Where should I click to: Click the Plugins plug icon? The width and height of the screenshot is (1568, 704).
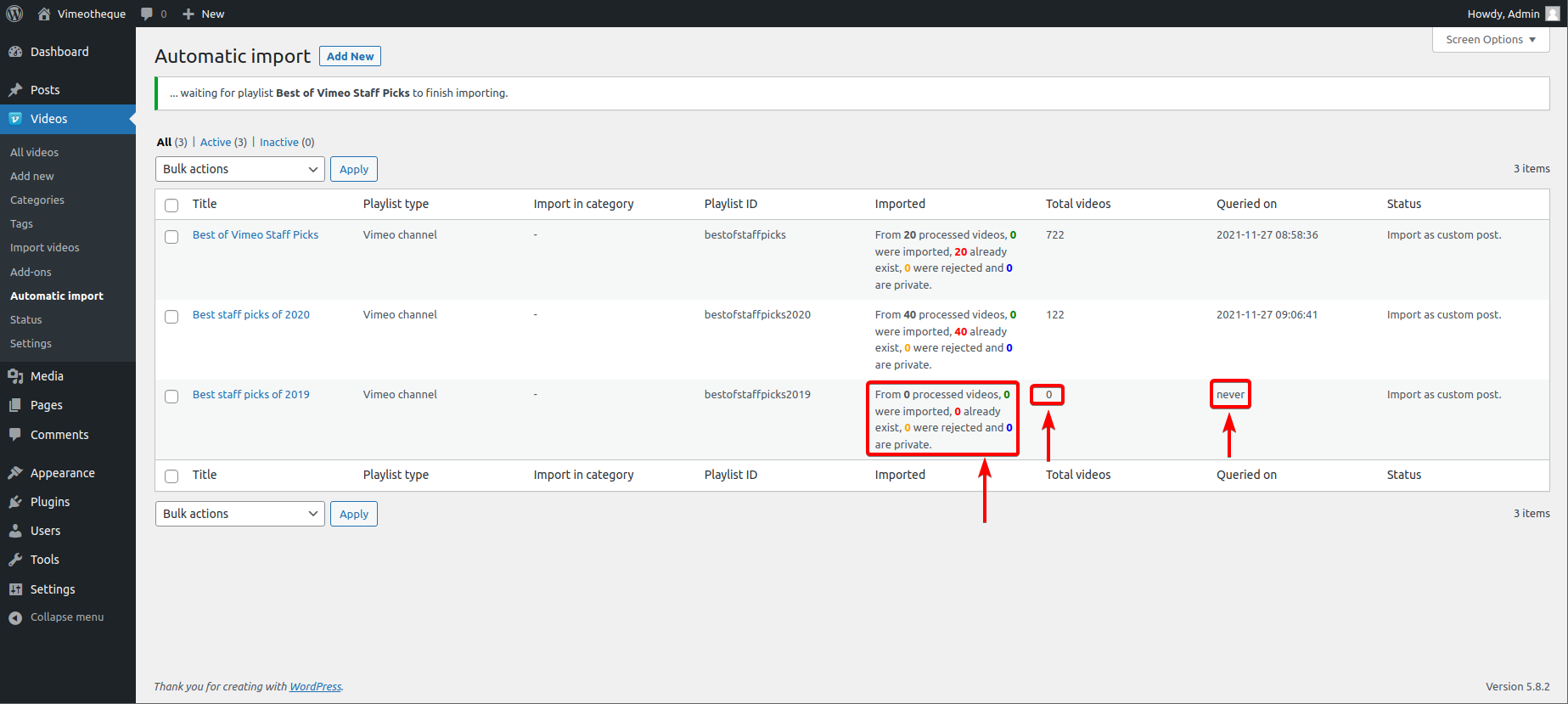pos(15,502)
